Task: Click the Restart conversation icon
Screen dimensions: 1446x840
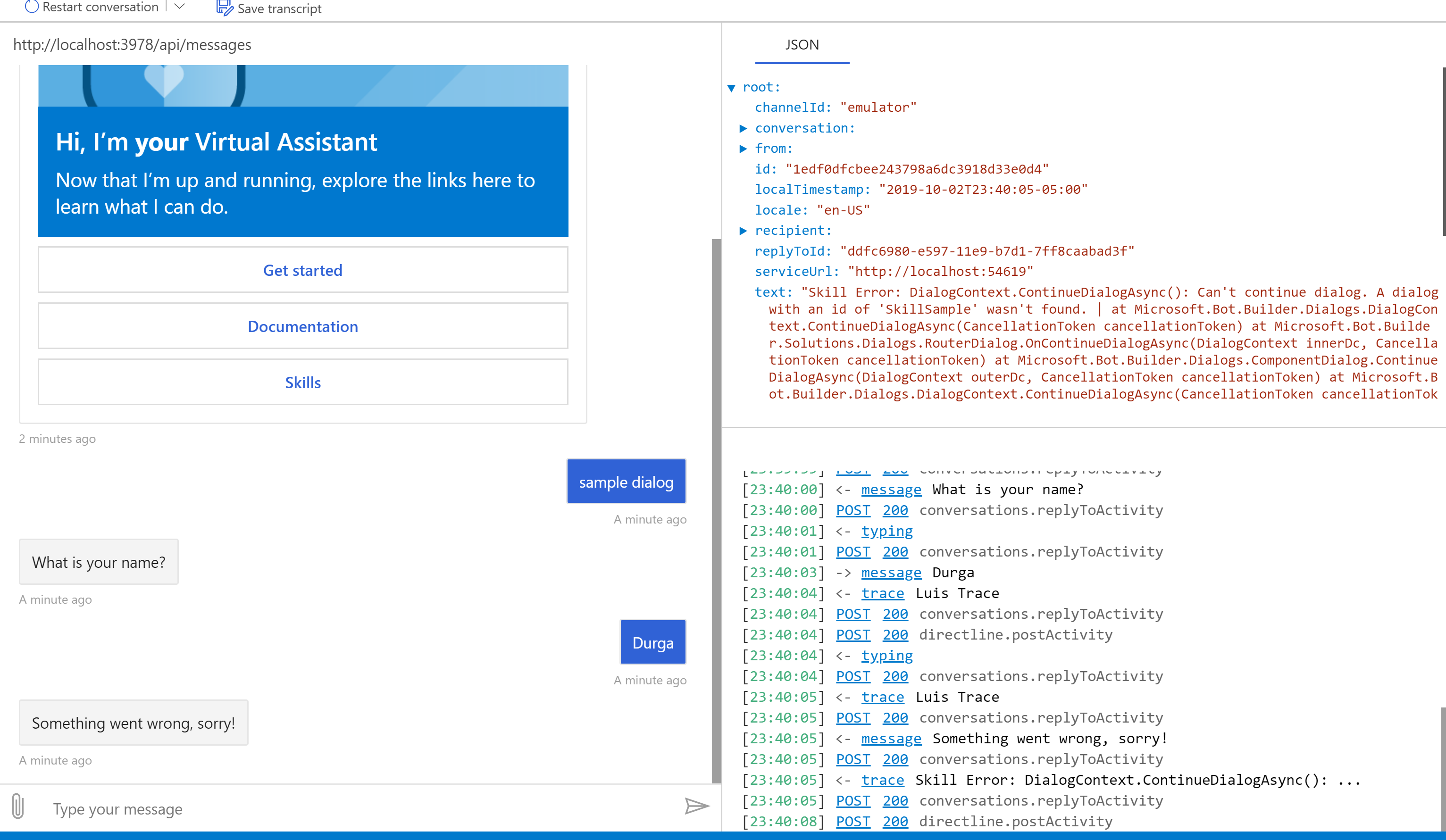Action: [32, 7]
